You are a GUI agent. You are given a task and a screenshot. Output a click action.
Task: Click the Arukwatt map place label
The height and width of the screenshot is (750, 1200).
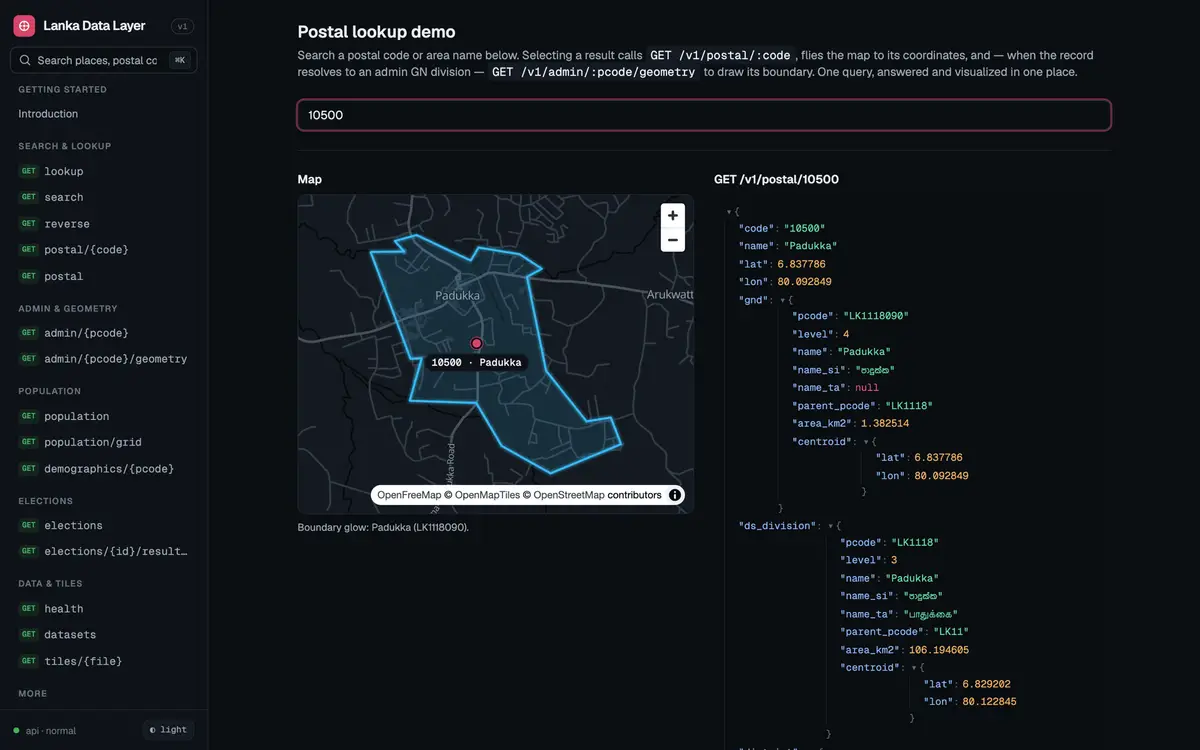tap(669, 295)
